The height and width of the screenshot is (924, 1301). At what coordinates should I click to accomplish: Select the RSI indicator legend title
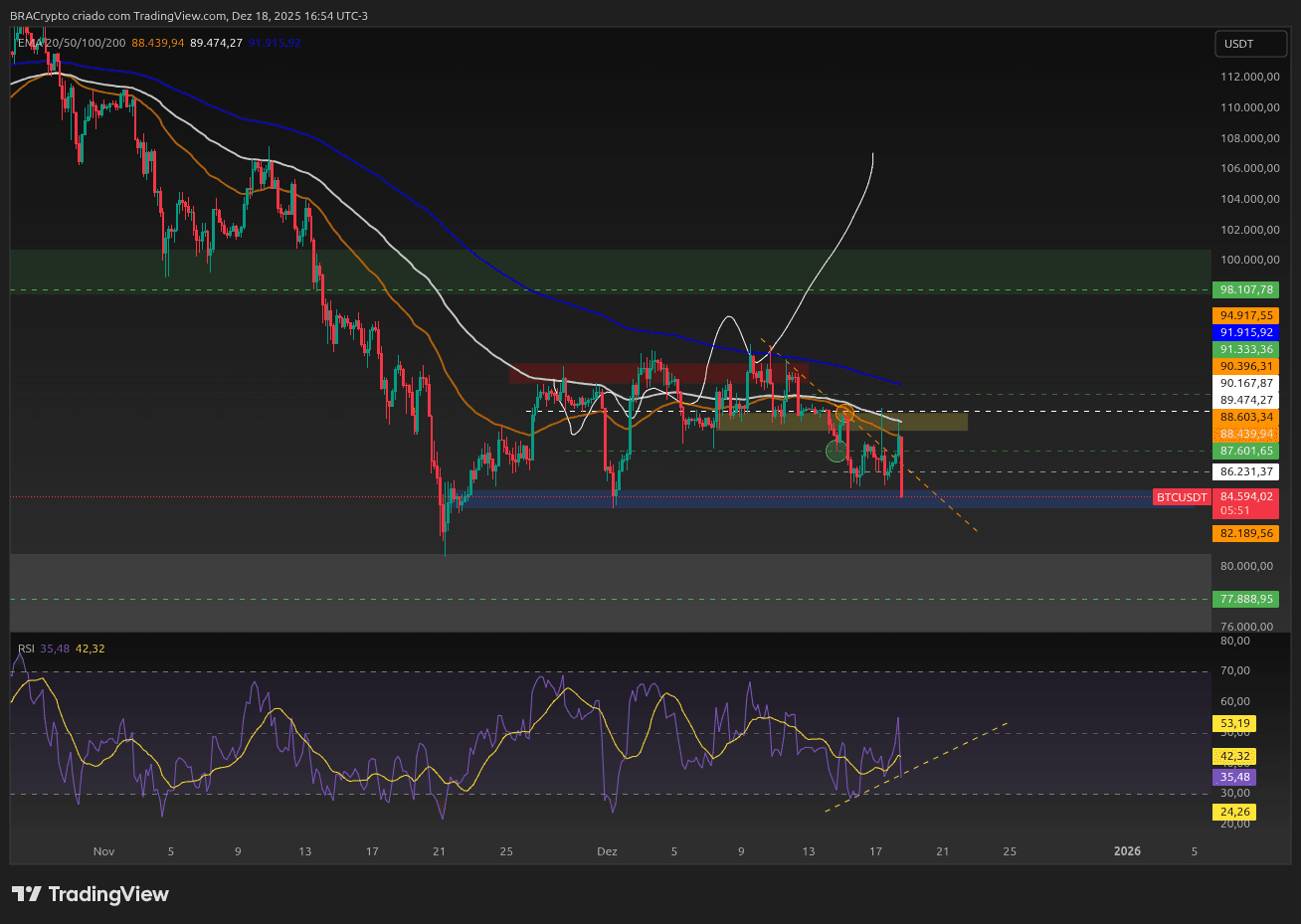pos(26,648)
